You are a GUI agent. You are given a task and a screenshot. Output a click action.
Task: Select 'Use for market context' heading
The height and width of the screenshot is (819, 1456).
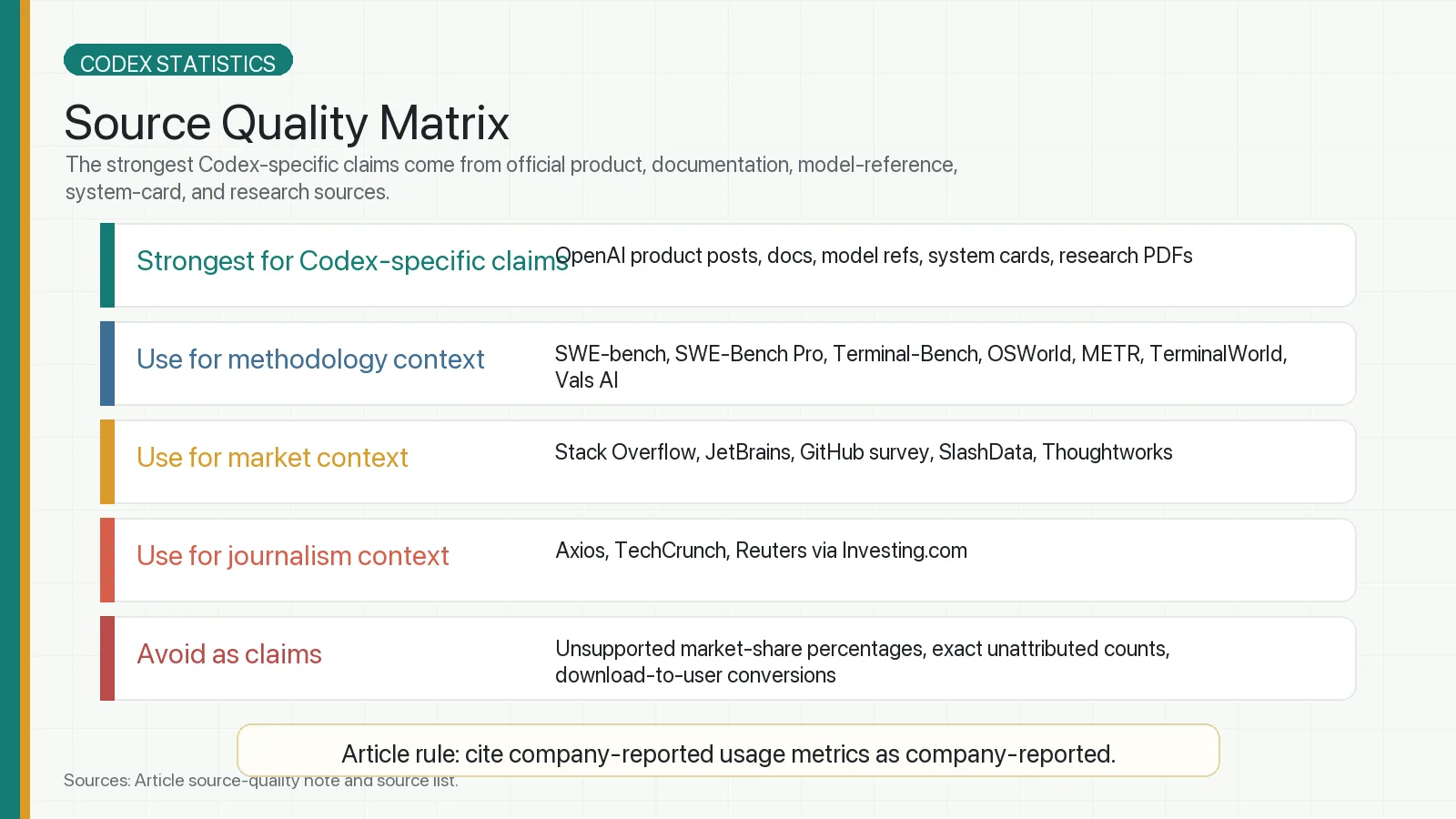click(x=272, y=458)
